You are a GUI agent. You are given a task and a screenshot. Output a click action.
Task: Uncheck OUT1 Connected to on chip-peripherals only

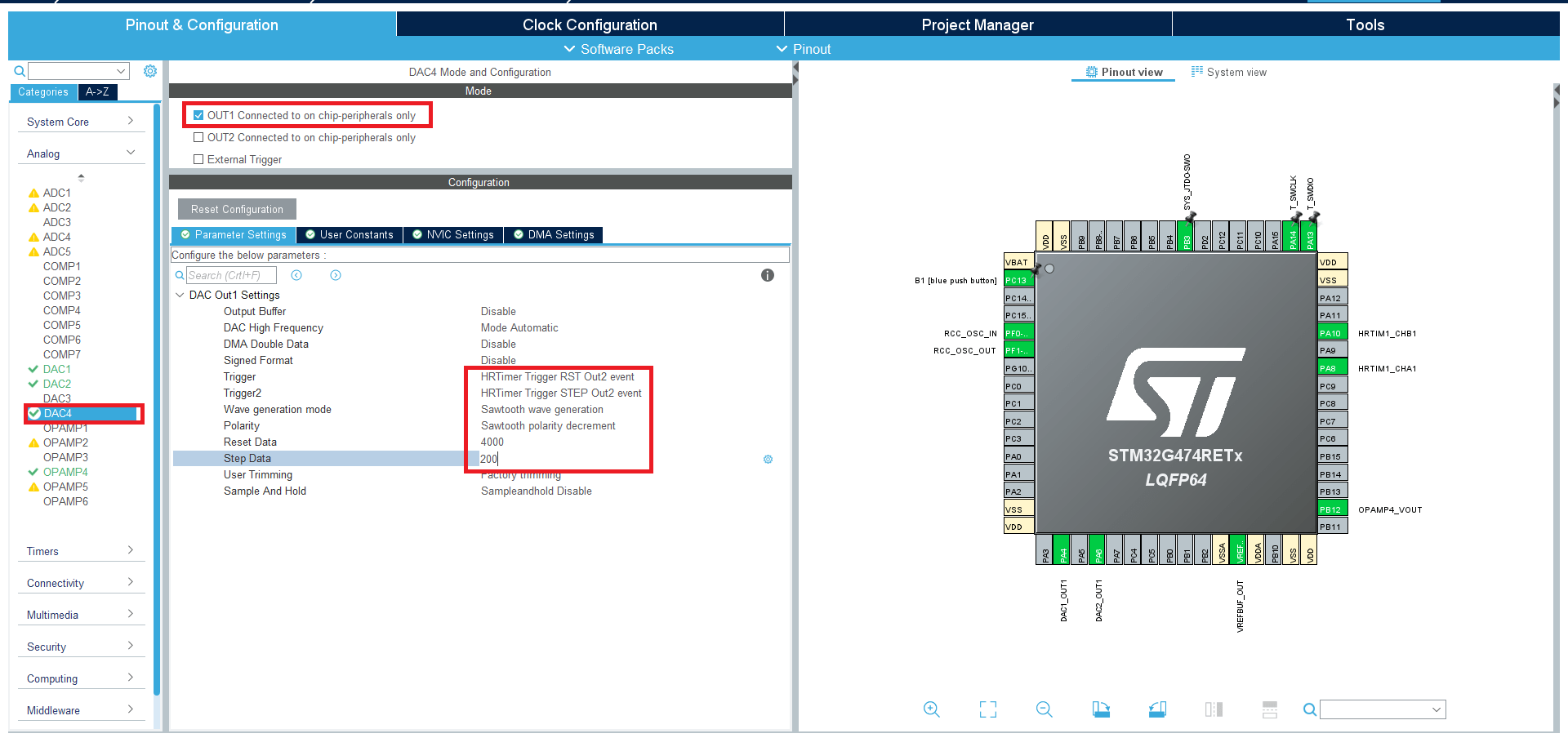198,116
